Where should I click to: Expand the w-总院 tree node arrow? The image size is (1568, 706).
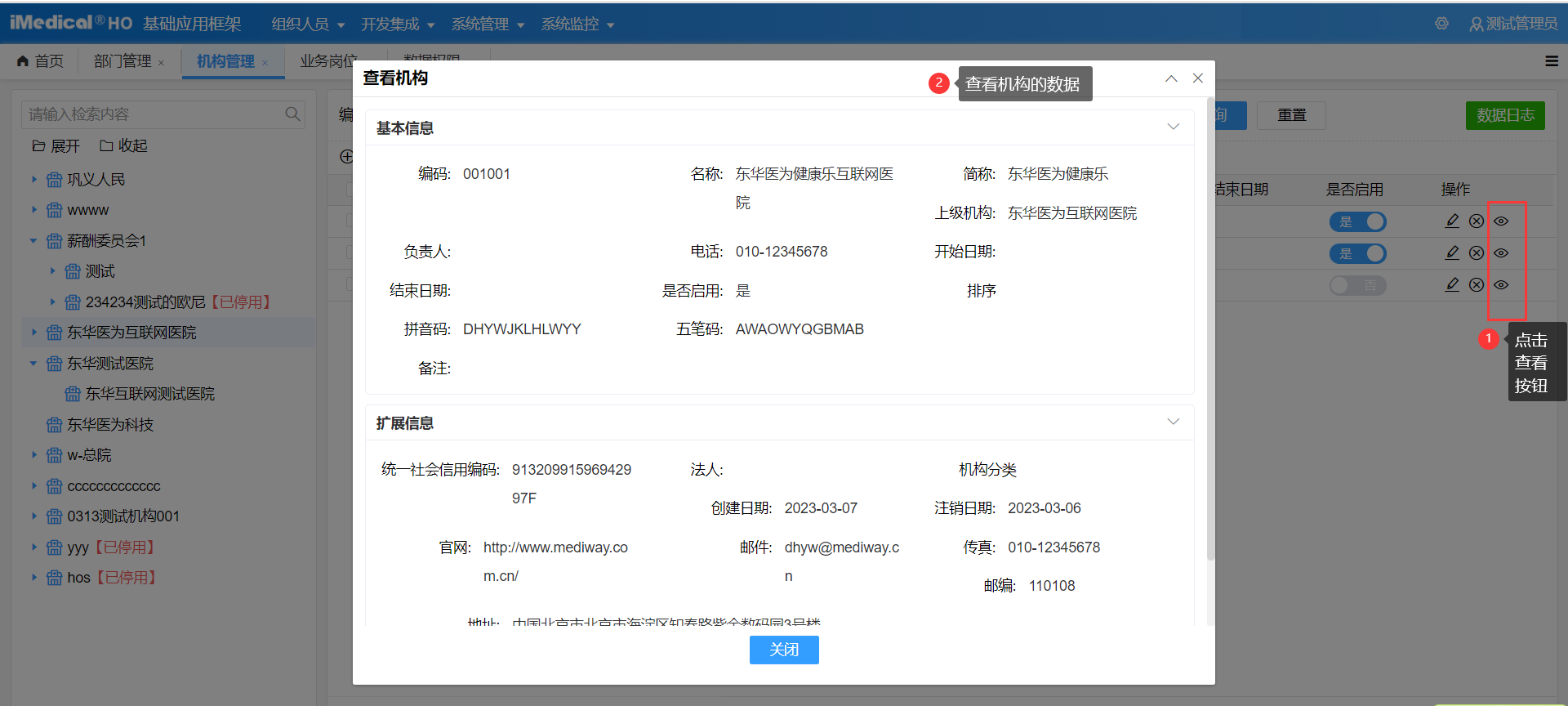(34, 455)
